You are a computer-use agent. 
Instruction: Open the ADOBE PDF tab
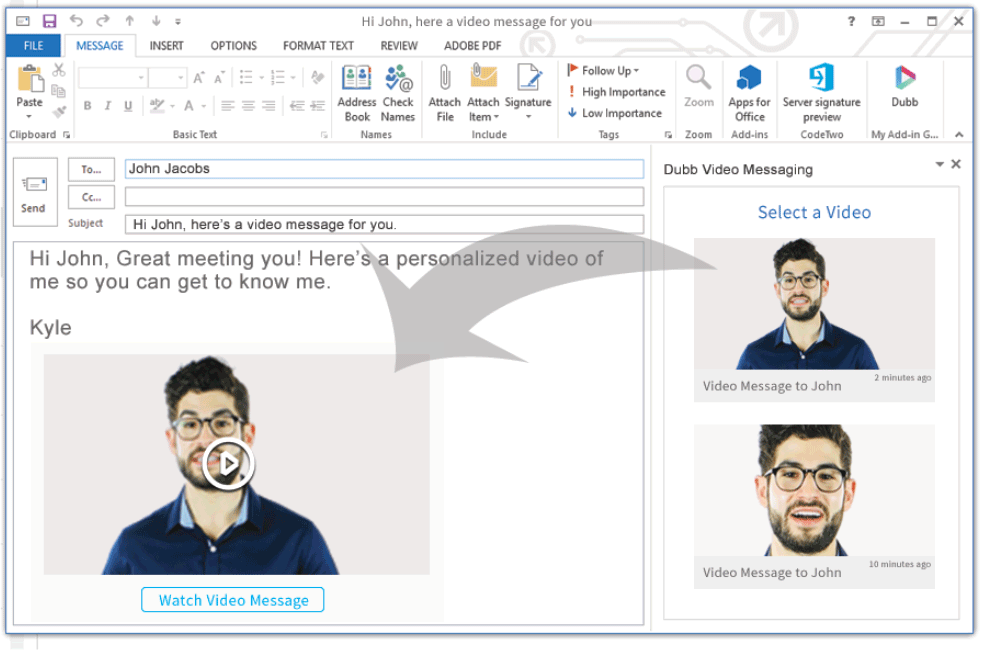click(x=472, y=45)
